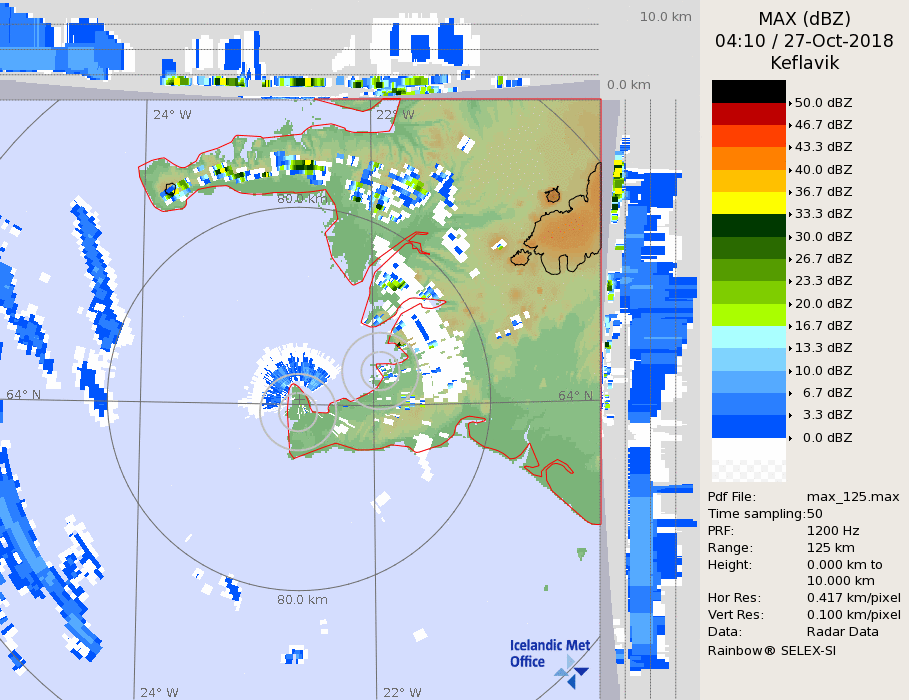Click the 04:10 / 27-Oct-2018 timestamp
This screenshot has width=909, height=700.
point(804,41)
